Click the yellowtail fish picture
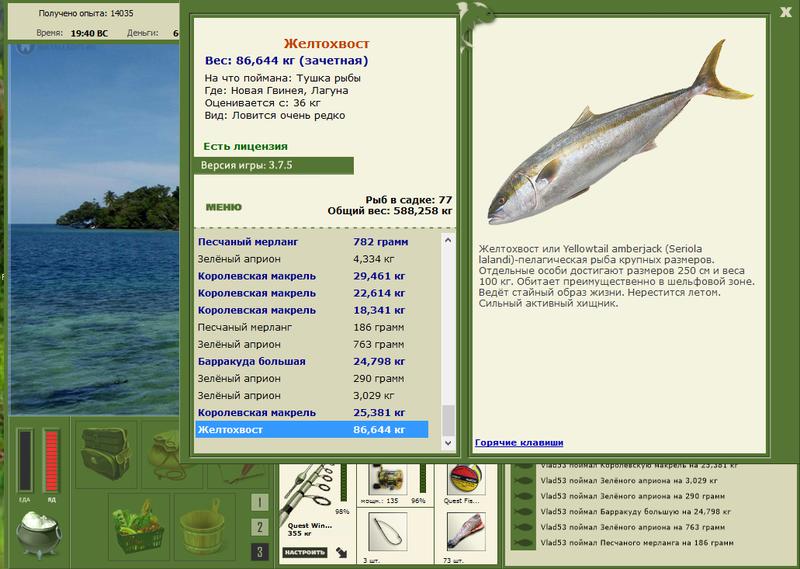The width and height of the screenshot is (800, 569). point(619,132)
